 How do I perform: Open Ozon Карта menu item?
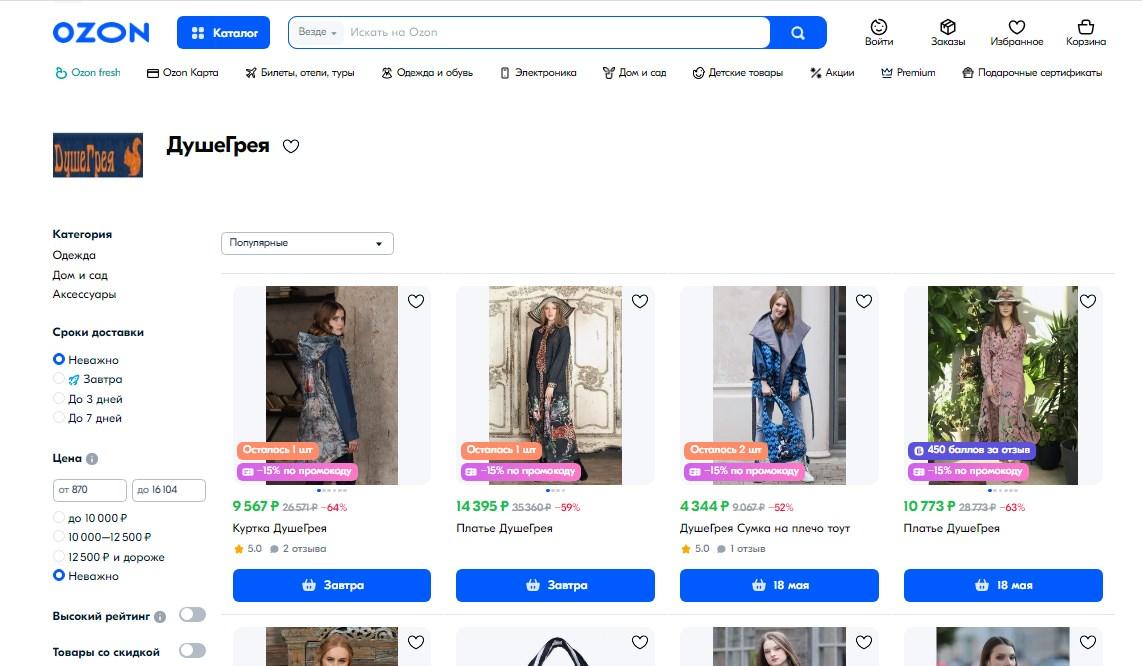pyautogui.click(x=182, y=73)
